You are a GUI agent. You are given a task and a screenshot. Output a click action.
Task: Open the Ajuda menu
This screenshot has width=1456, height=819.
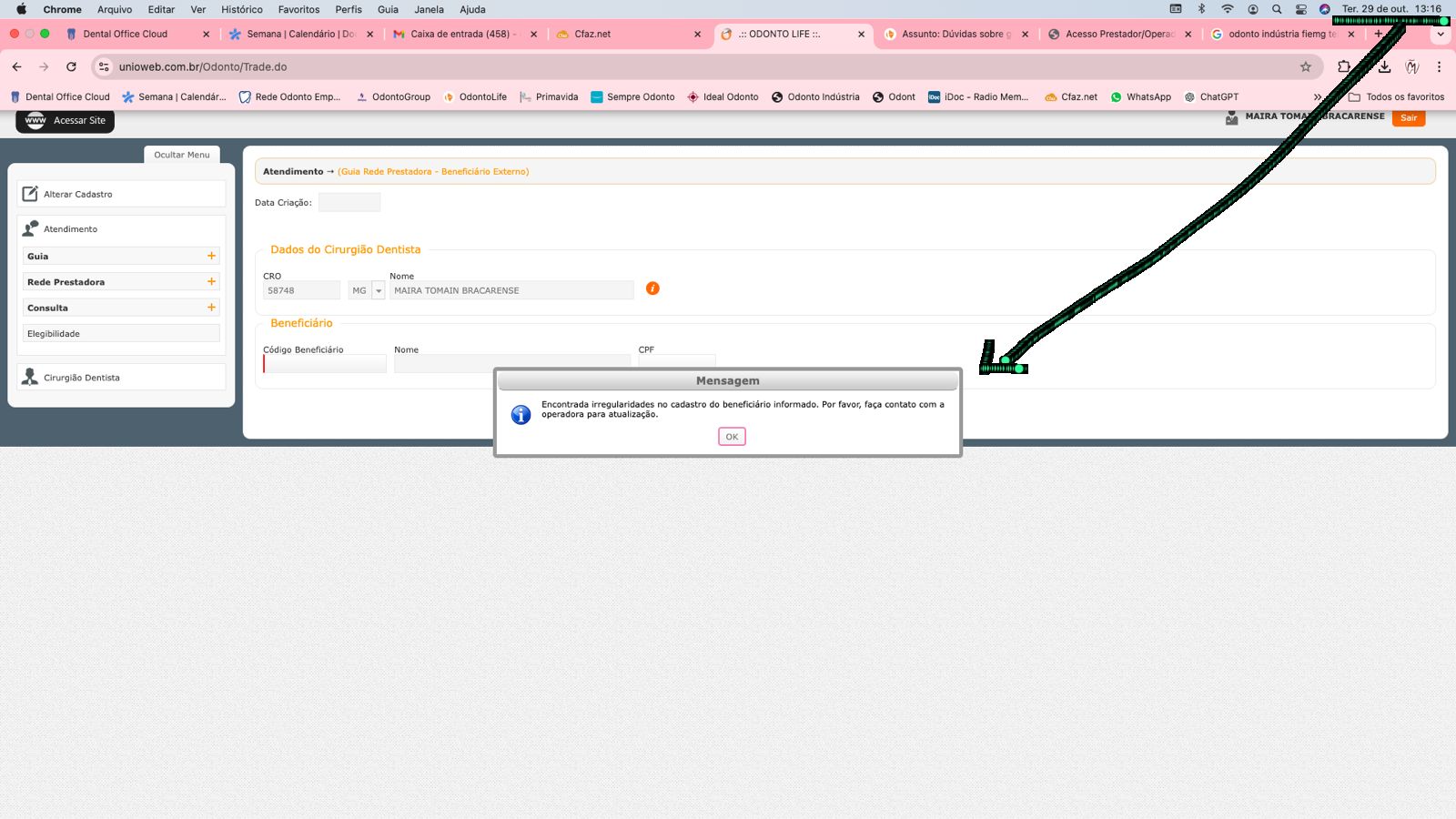click(472, 9)
